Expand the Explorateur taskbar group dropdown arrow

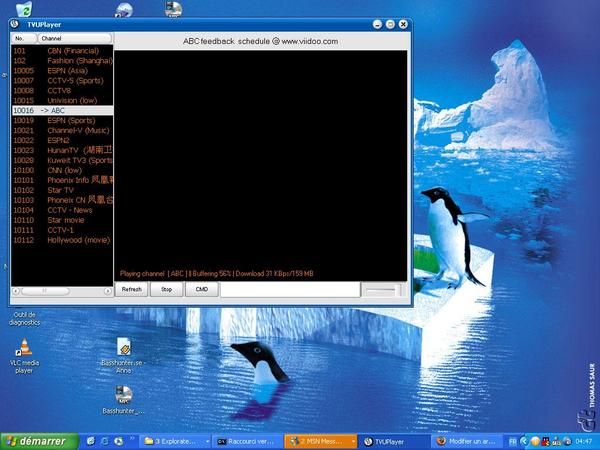tap(207, 442)
